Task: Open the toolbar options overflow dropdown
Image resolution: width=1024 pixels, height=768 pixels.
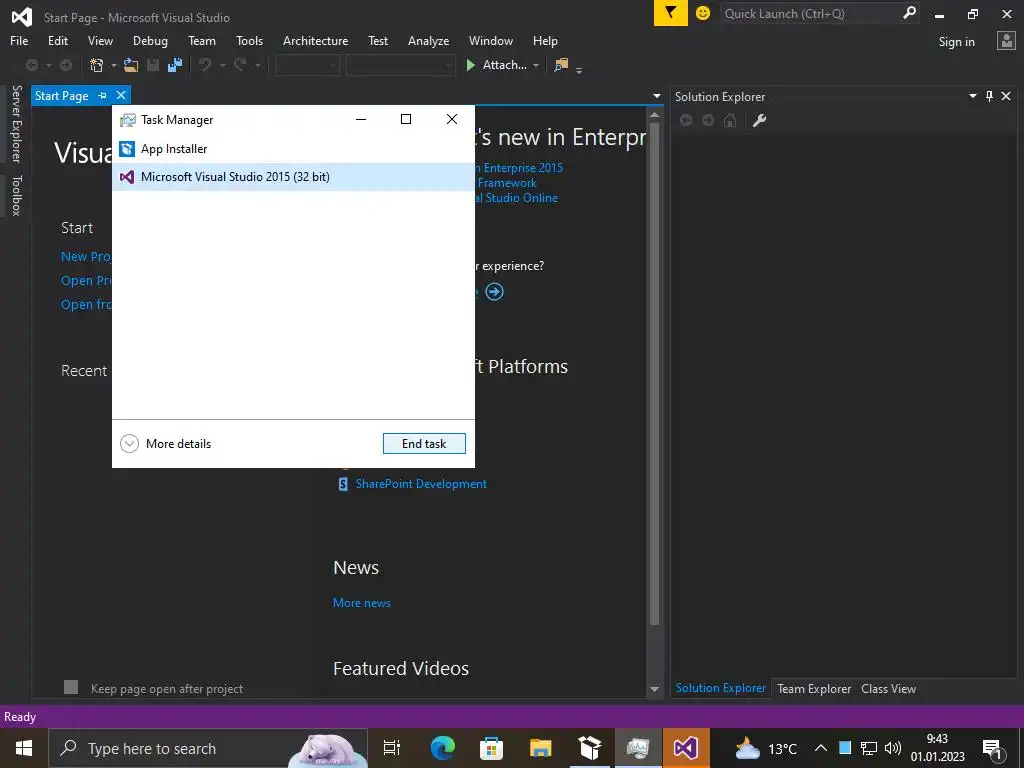Action: click(x=579, y=70)
